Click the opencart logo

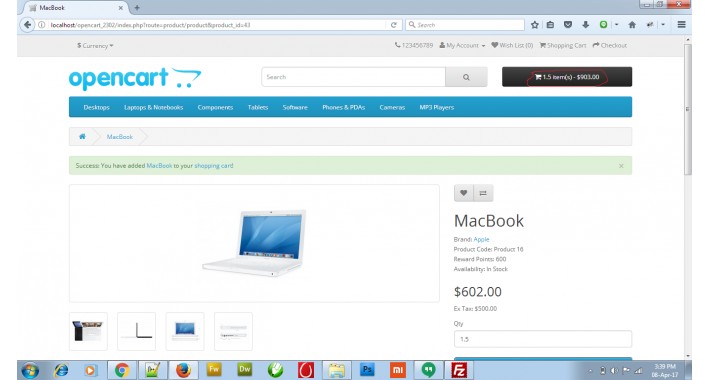click(135, 78)
